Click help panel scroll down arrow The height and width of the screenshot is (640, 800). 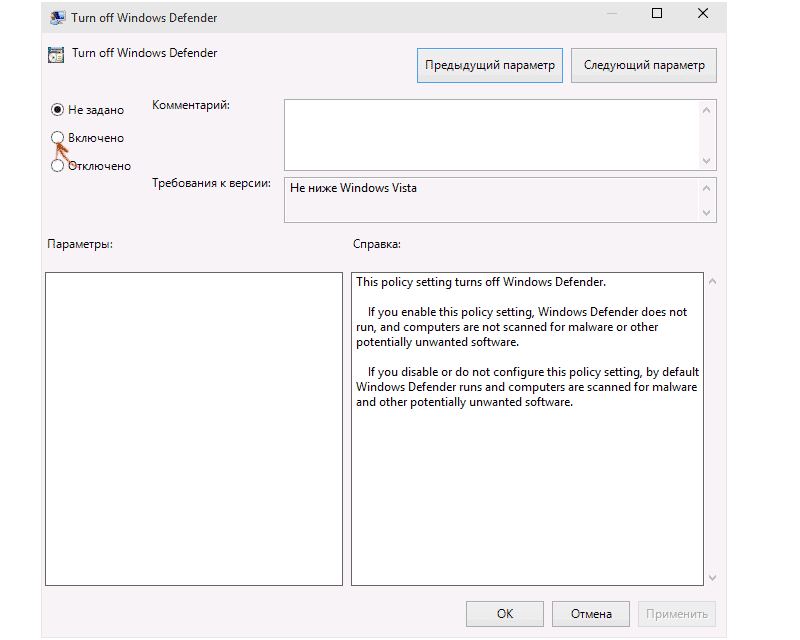point(712,578)
